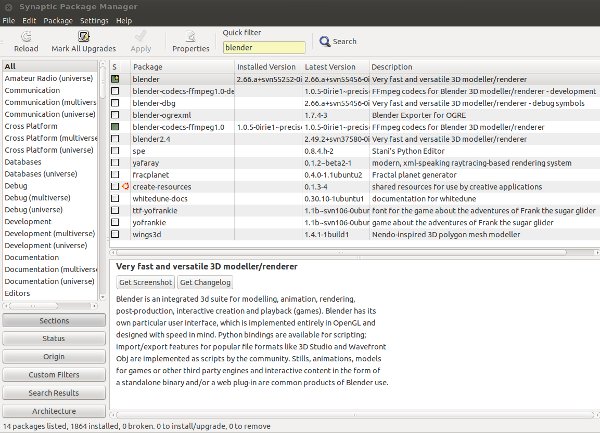Image resolution: width=600 pixels, height=433 pixels.
Task: Click the Origin filter button
Action: pos(54,356)
